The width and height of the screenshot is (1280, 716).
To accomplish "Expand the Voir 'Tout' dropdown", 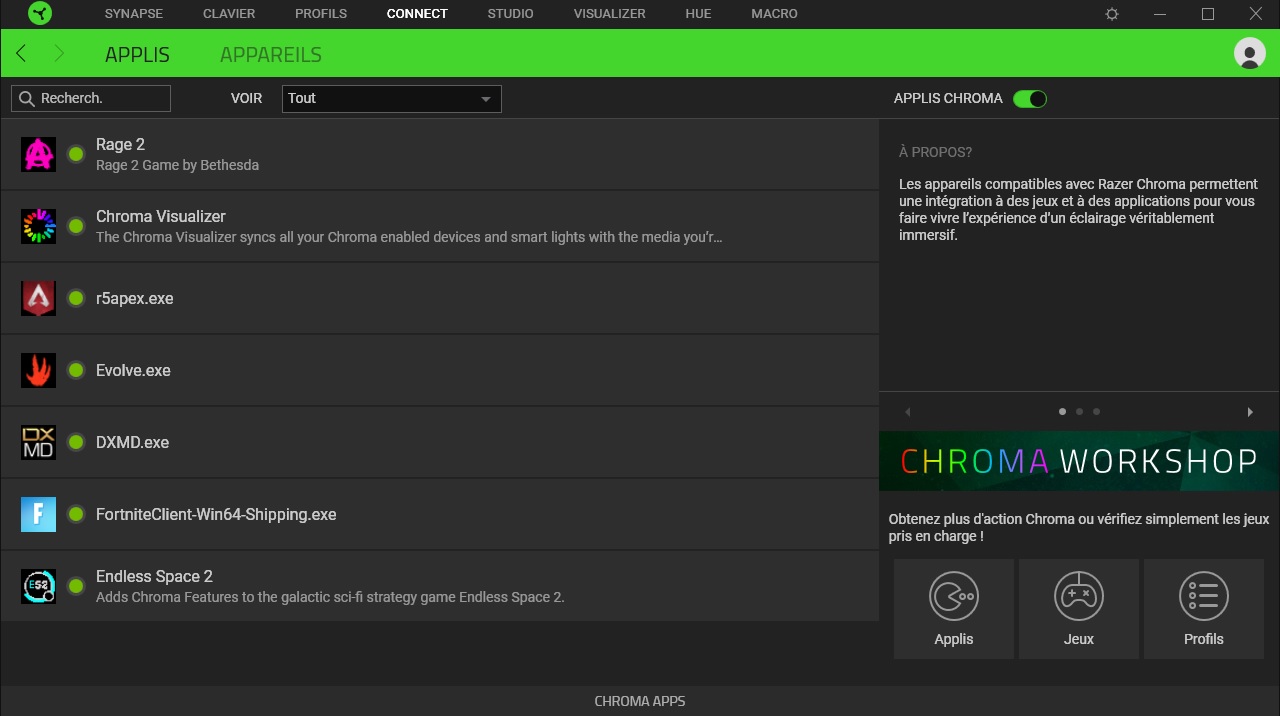I will coord(391,98).
